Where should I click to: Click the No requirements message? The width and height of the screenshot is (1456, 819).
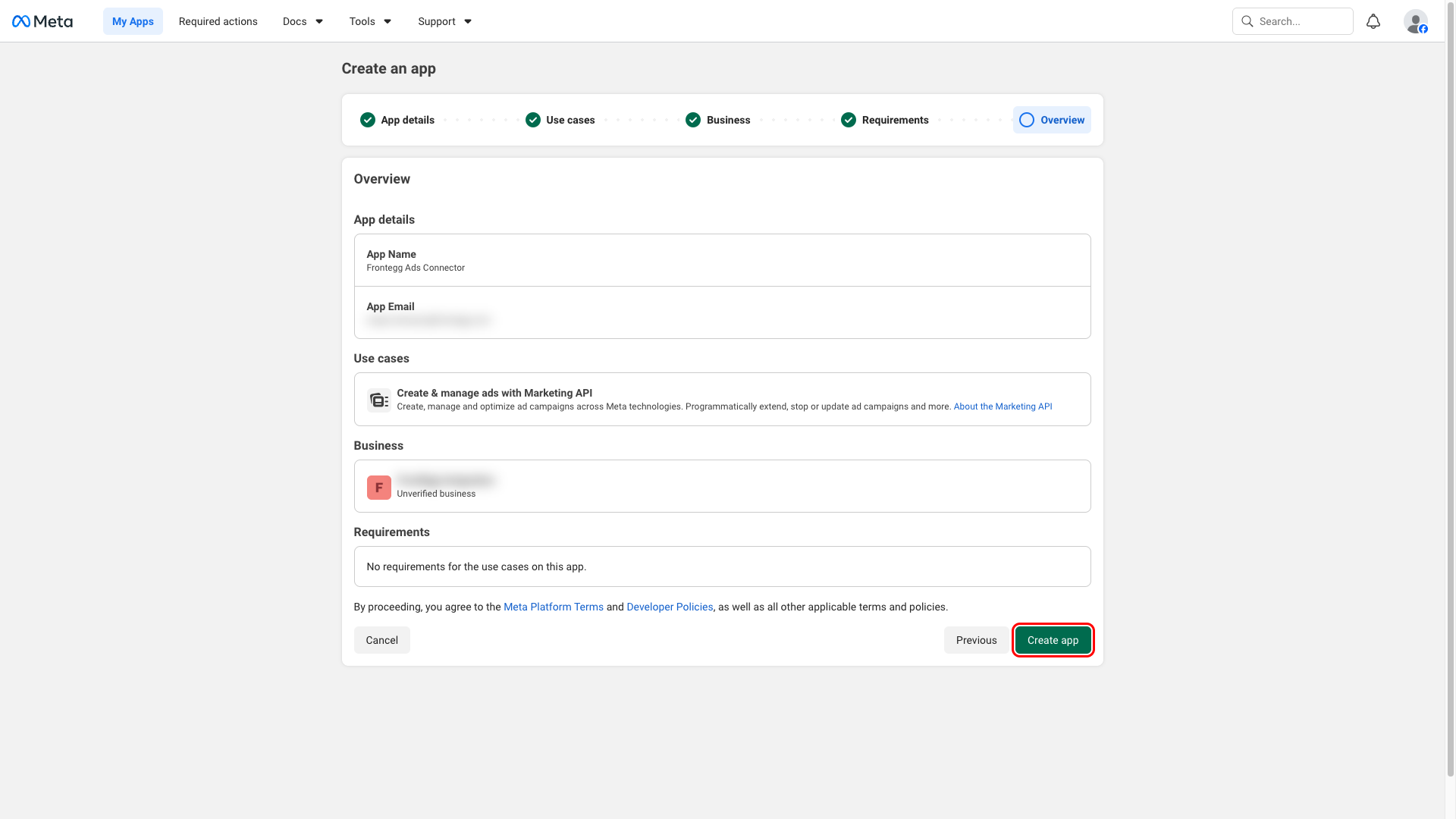[x=476, y=566]
